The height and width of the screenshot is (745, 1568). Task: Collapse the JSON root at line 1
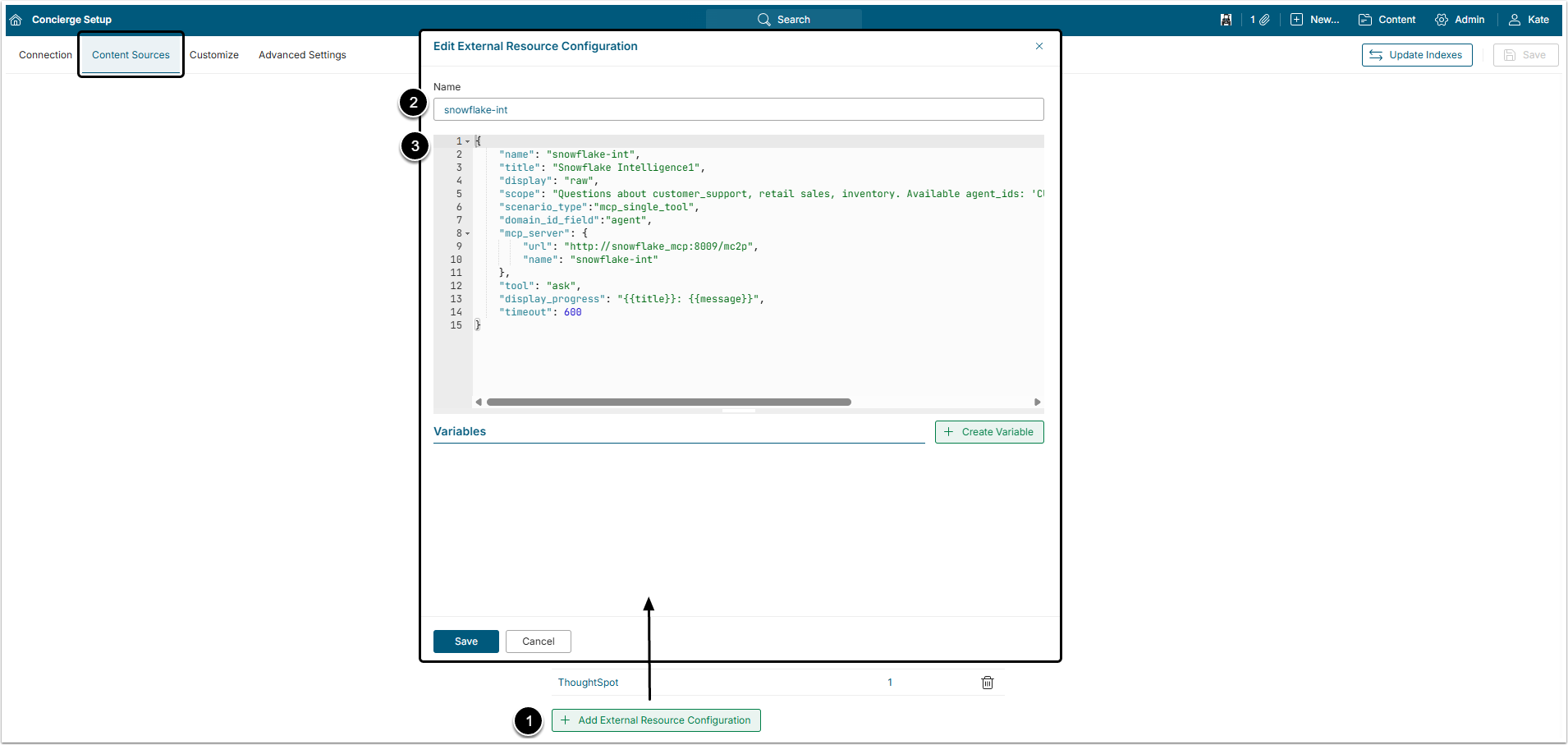pyautogui.click(x=468, y=141)
